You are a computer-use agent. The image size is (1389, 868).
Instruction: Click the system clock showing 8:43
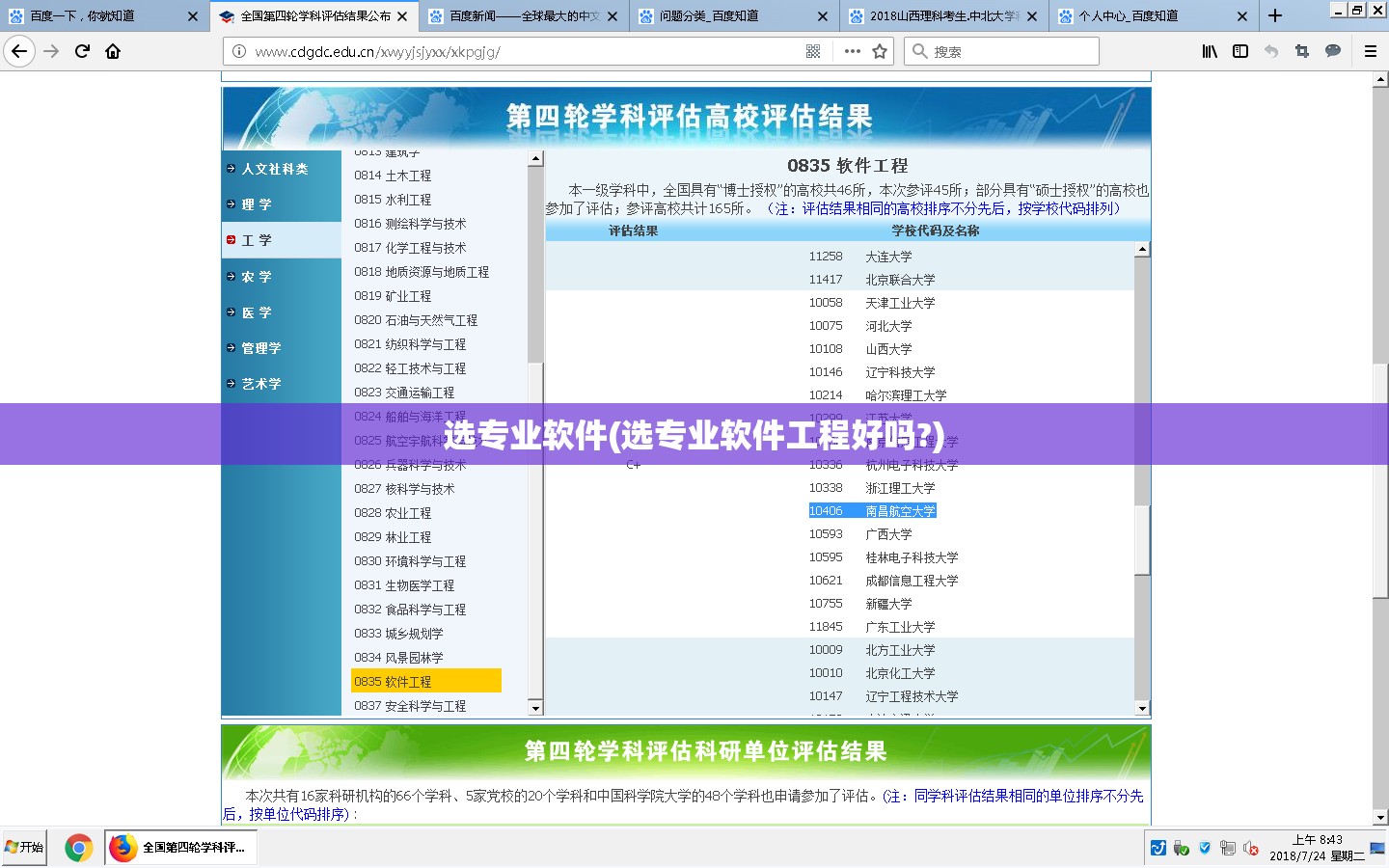1317,848
